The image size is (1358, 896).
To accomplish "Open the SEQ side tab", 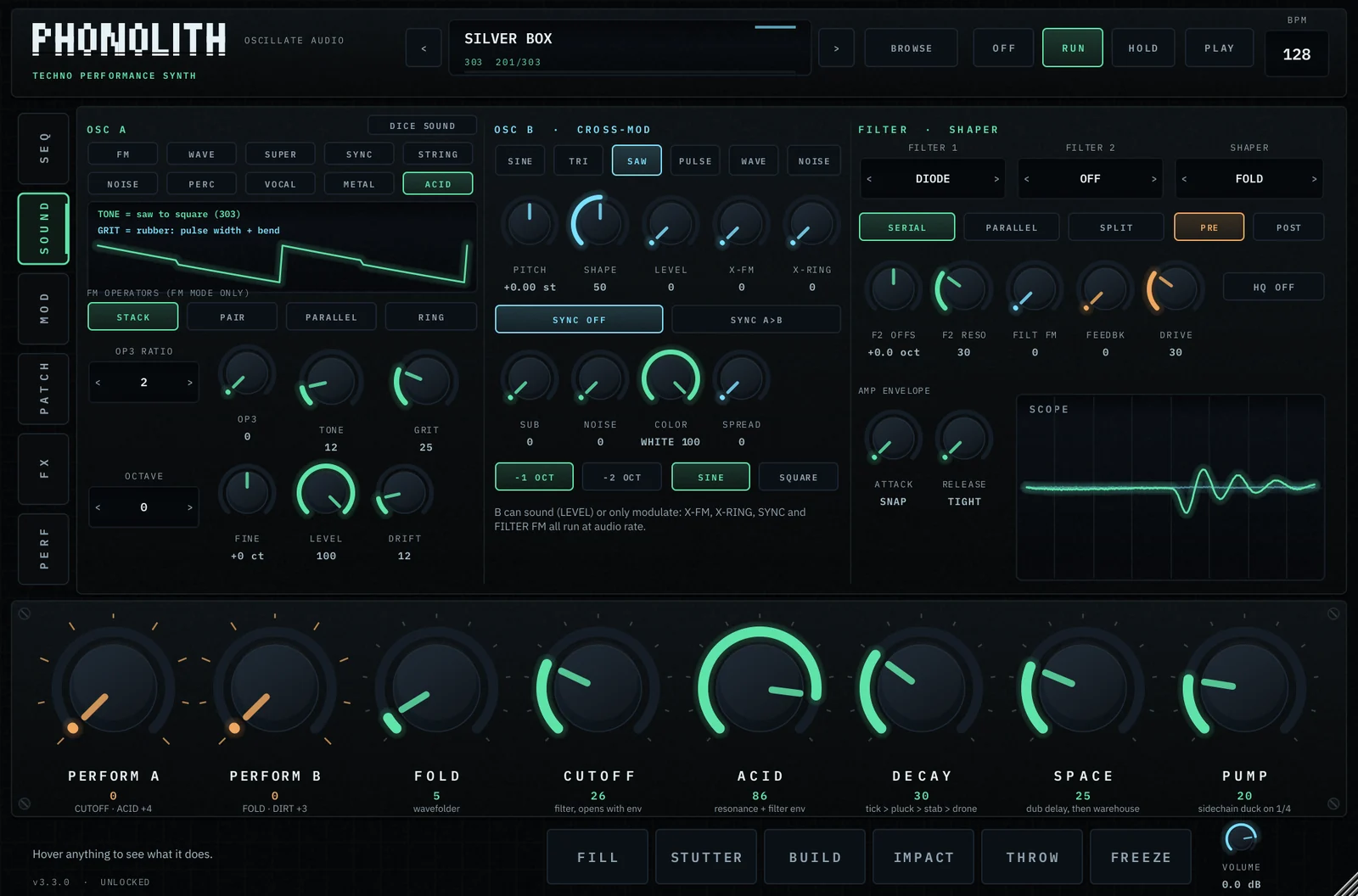I will 44,148.
